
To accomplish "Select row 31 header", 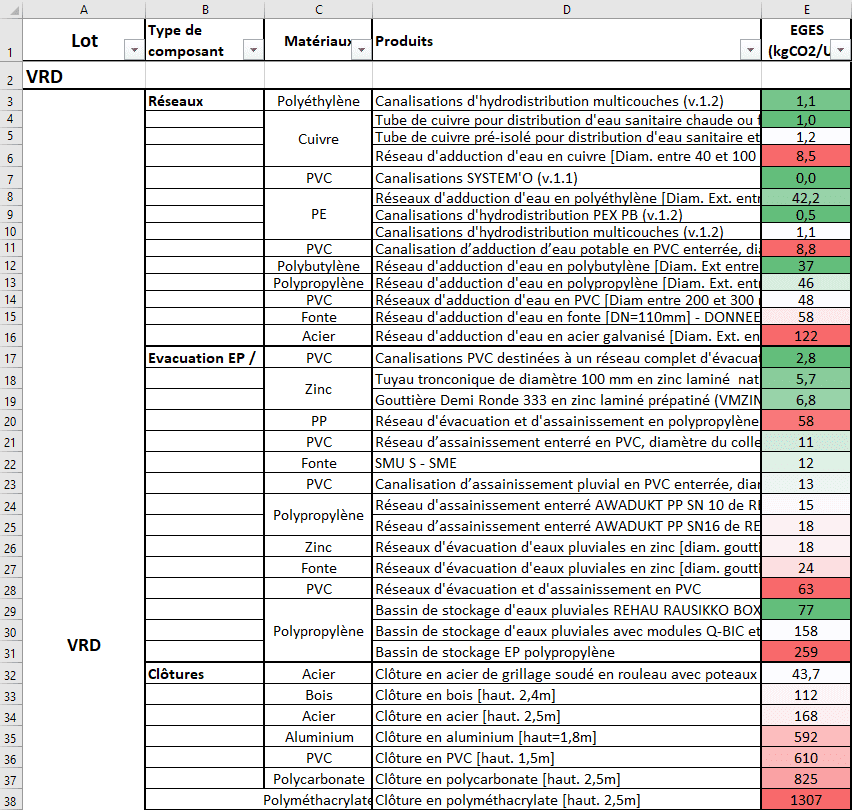I will pos(11,653).
